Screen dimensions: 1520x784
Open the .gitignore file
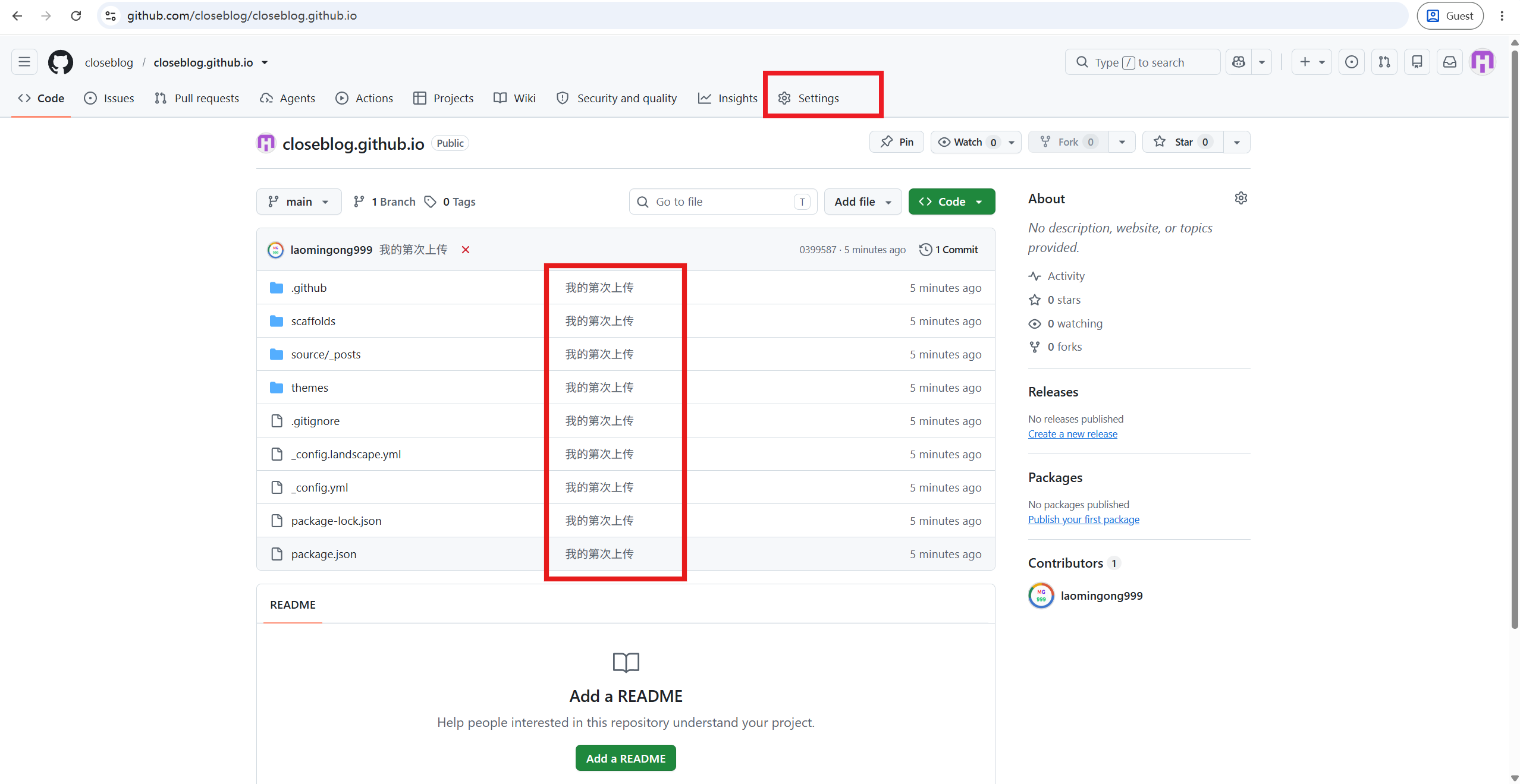click(x=315, y=421)
